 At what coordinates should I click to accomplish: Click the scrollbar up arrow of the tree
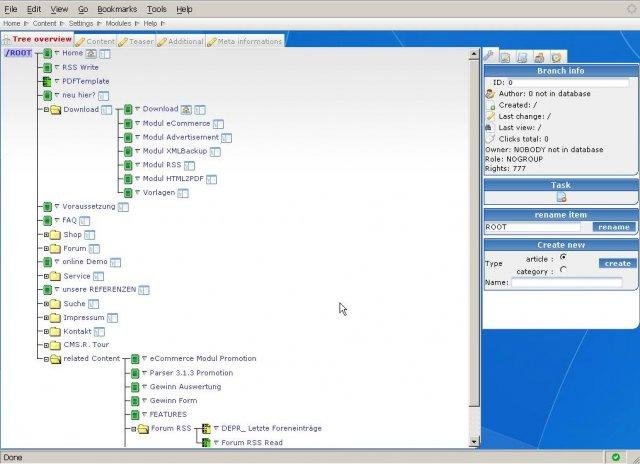[473, 53]
